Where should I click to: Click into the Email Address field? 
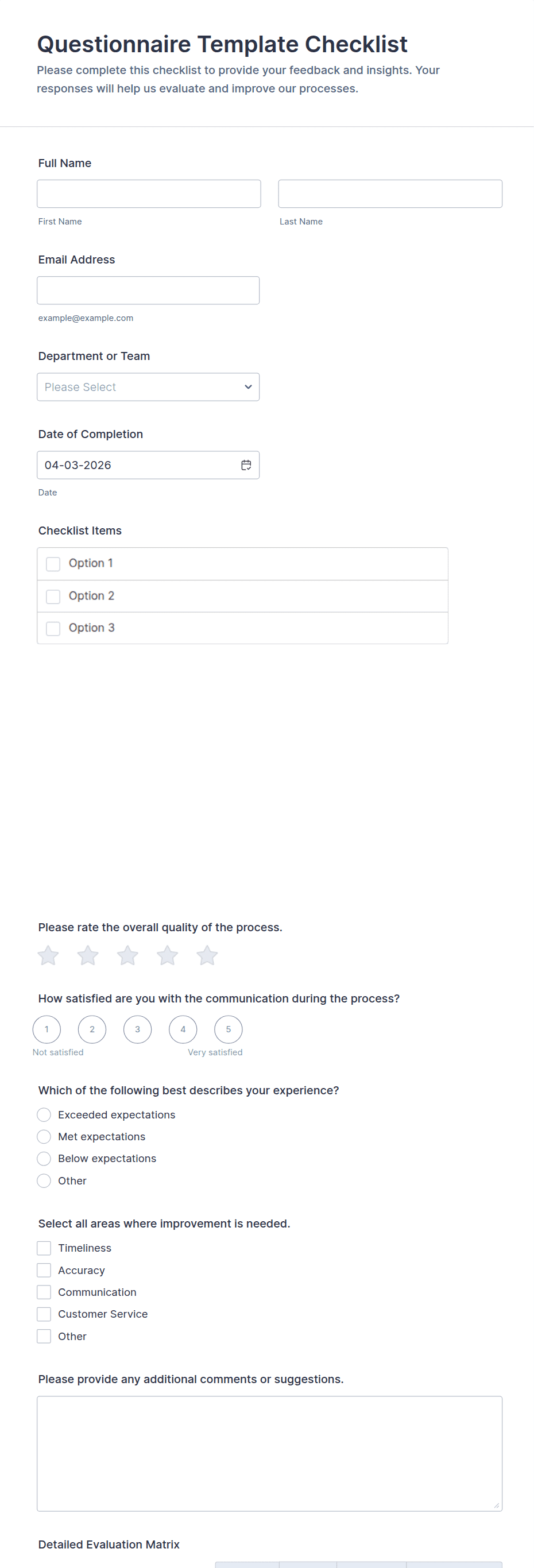click(x=148, y=291)
